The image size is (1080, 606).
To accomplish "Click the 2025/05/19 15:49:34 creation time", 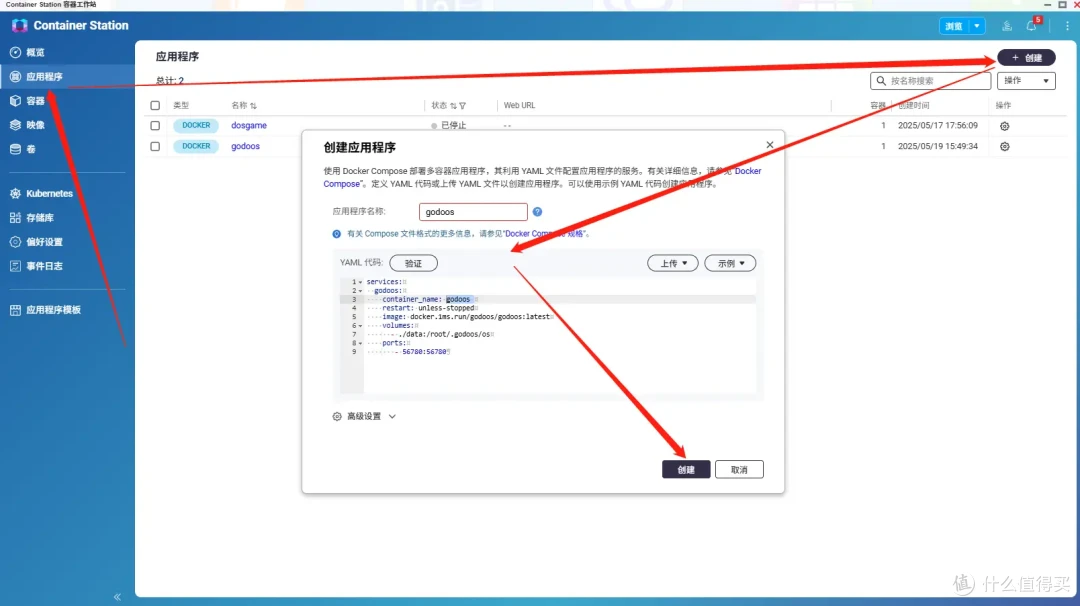I will [x=937, y=146].
